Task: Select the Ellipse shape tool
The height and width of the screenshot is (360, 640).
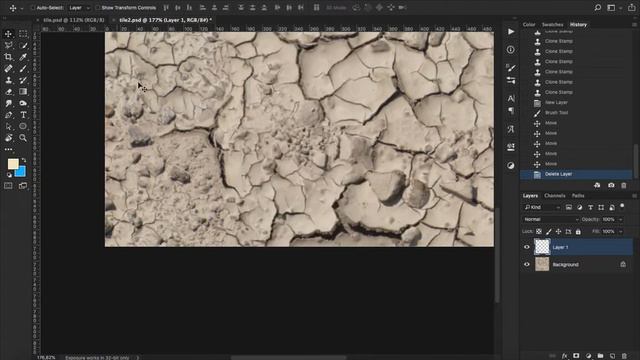Action: point(23,127)
